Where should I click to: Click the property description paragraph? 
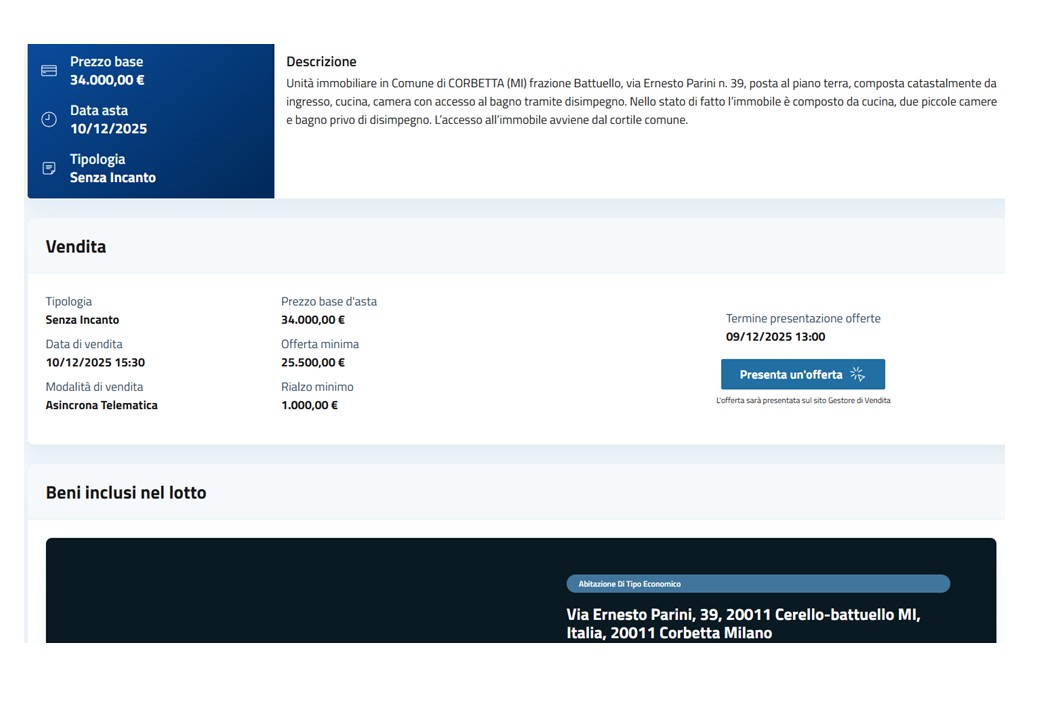(x=641, y=102)
